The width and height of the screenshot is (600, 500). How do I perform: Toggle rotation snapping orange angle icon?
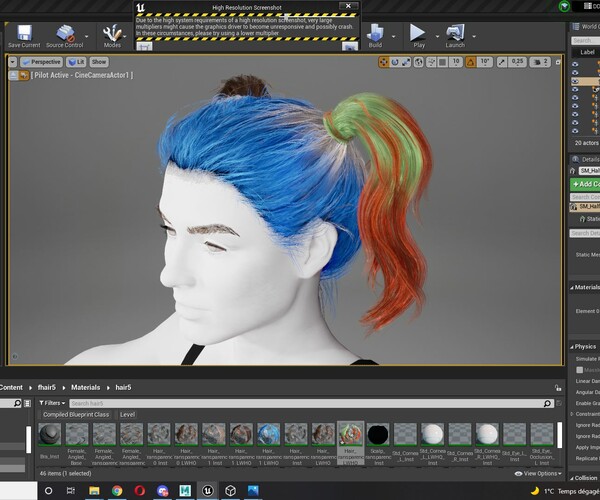point(471,62)
